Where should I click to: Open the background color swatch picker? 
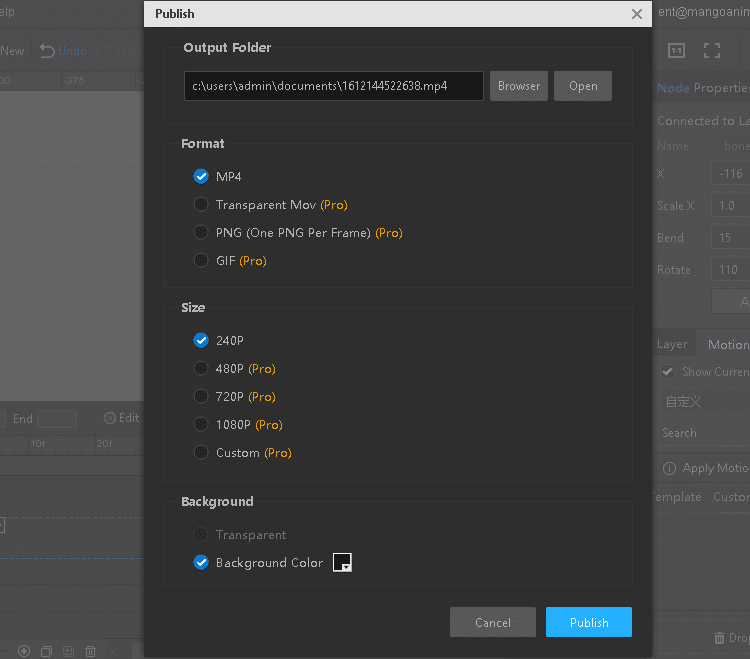click(x=342, y=563)
